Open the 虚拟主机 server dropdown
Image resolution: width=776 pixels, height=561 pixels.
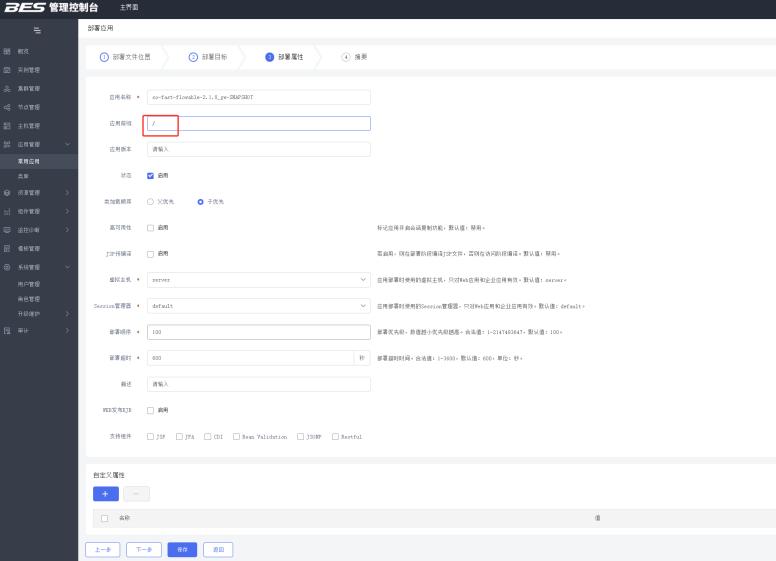click(x=258, y=280)
